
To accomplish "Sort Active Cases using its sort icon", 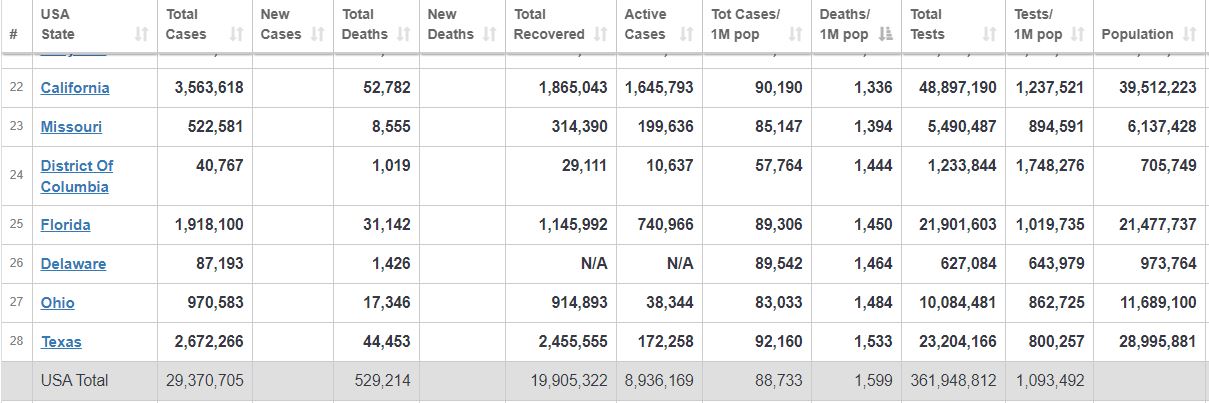I will [x=687, y=35].
